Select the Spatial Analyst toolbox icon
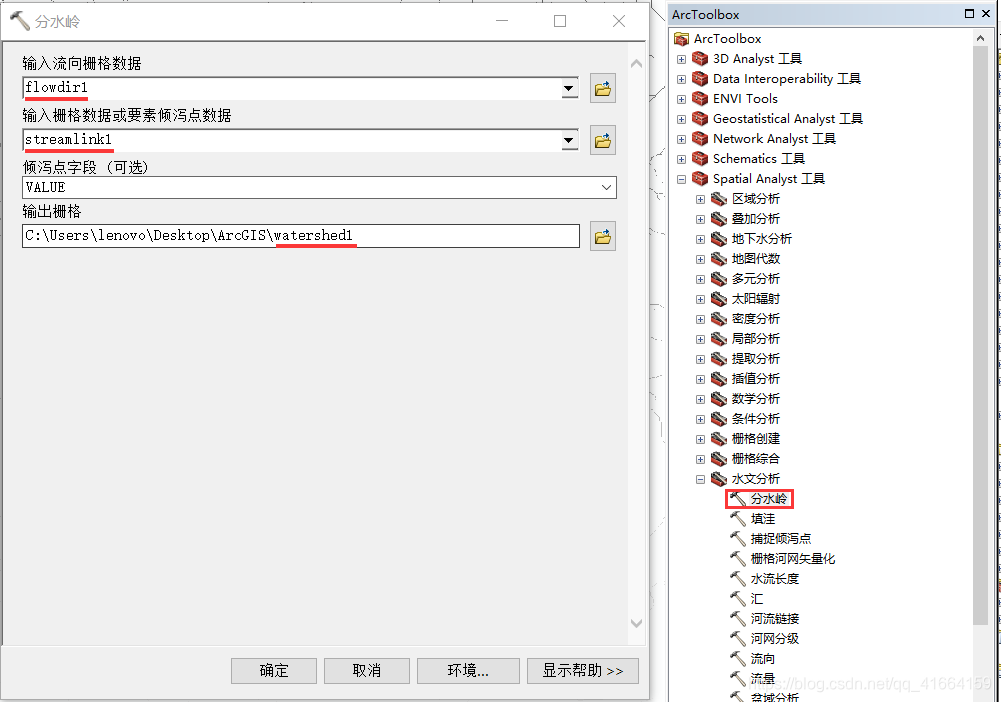Image resolution: width=1001 pixels, height=702 pixels. tap(700, 179)
